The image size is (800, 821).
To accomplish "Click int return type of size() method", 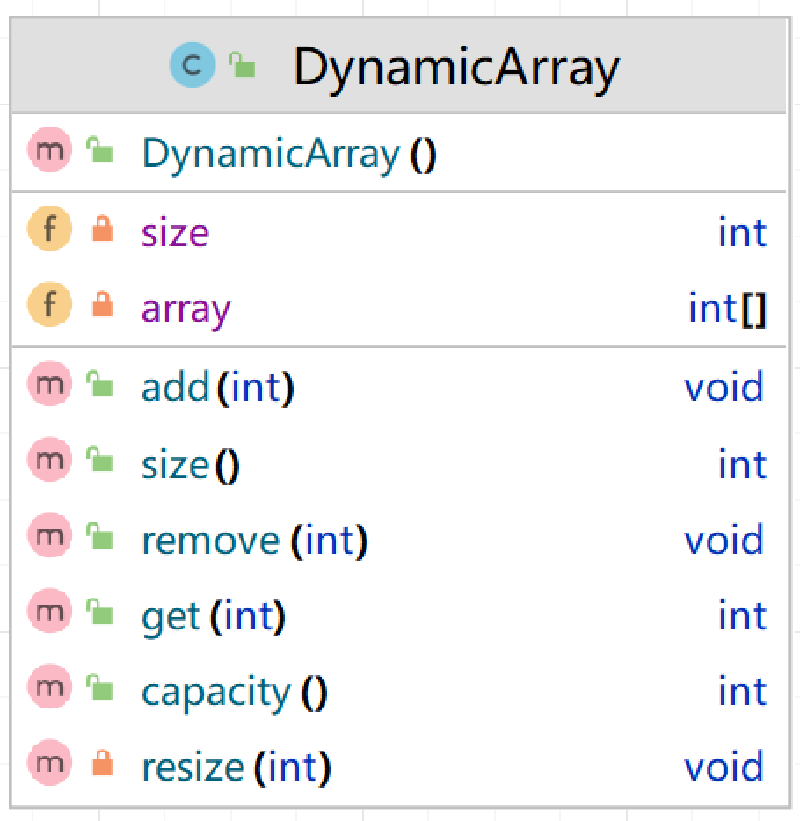I will click(742, 464).
